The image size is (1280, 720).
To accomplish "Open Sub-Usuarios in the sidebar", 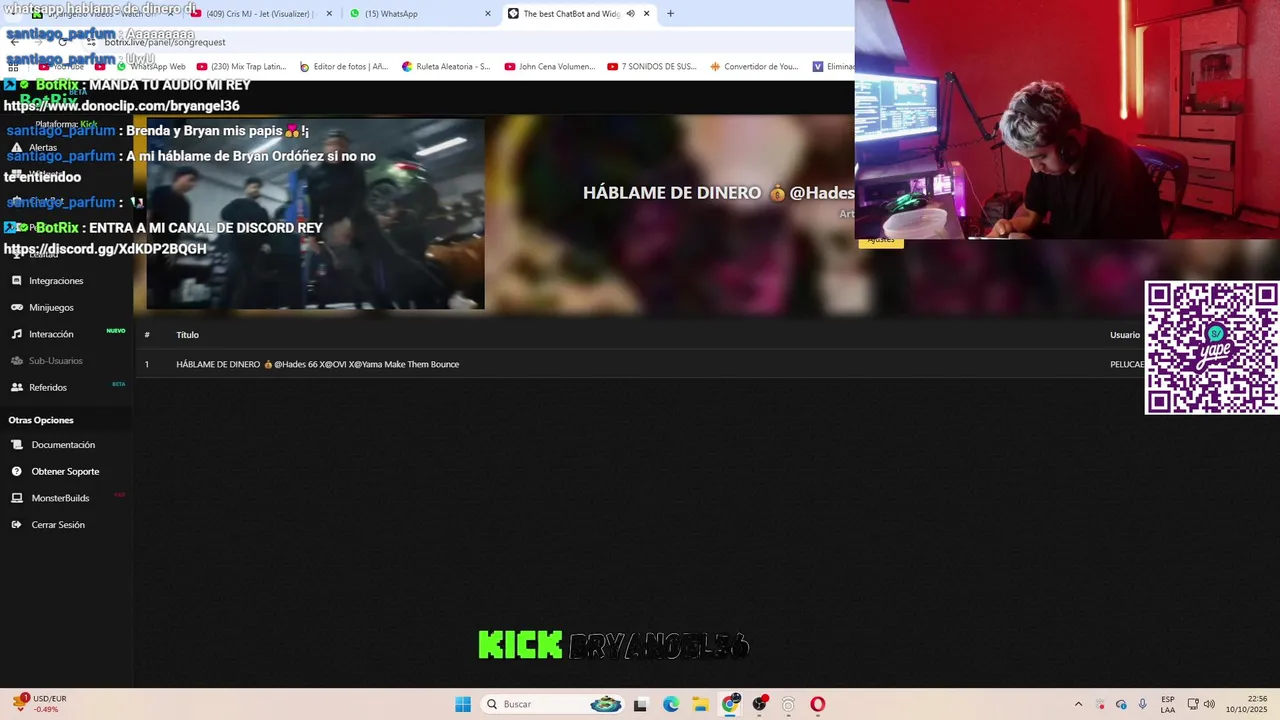I will click(56, 361).
